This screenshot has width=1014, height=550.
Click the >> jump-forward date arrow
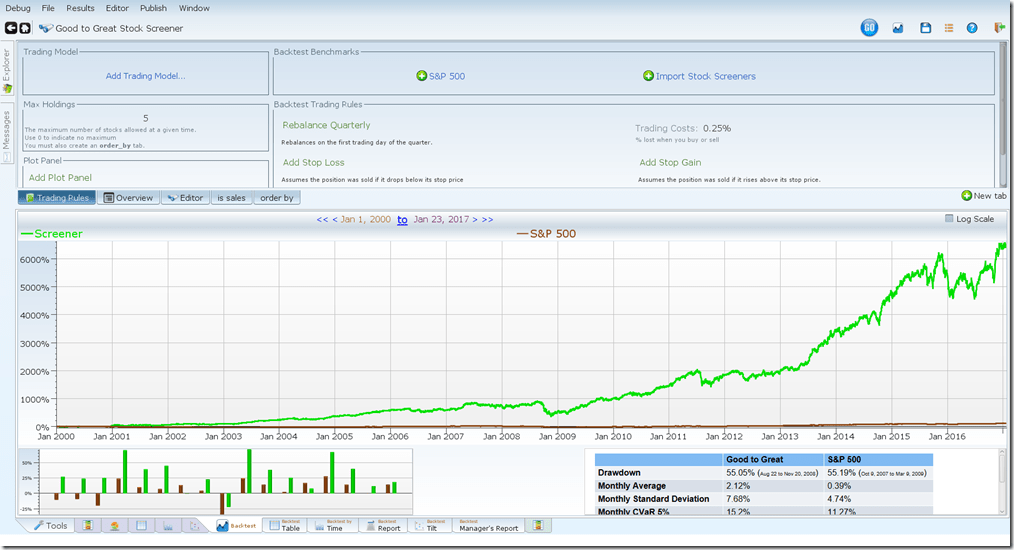pos(487,219)
